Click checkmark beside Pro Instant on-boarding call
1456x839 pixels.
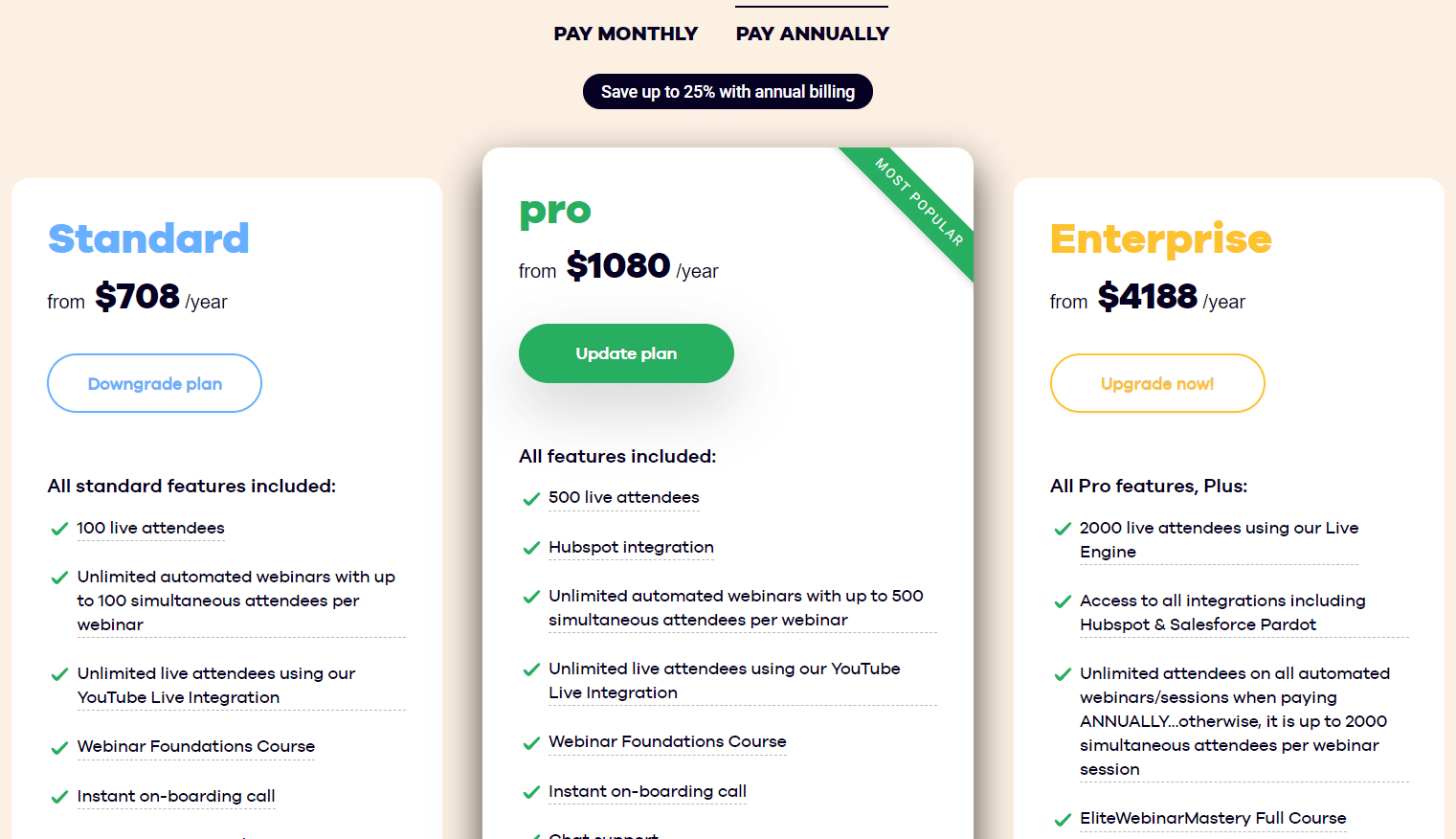[531, 792]
